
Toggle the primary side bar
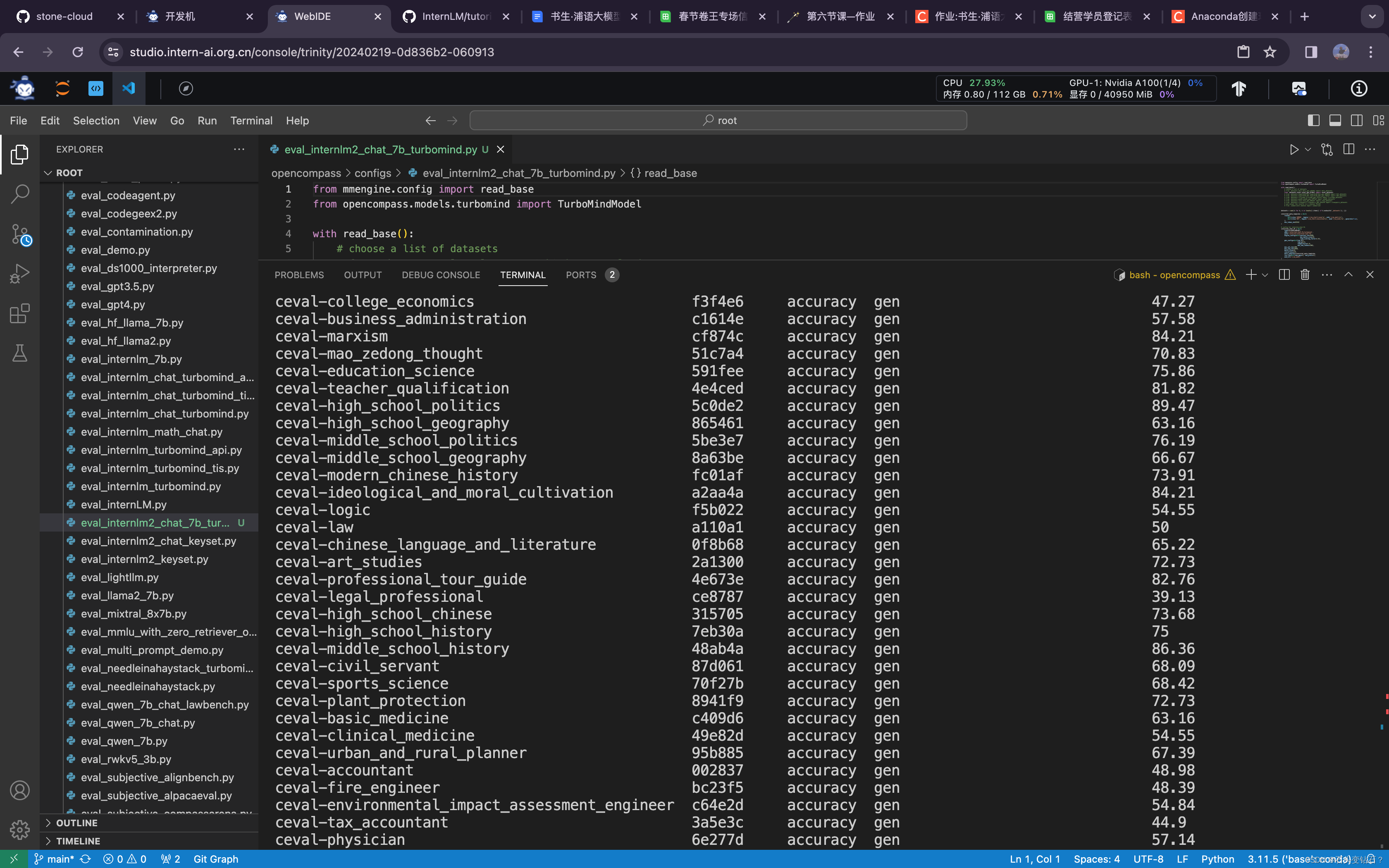click(x=1313, y=120)
